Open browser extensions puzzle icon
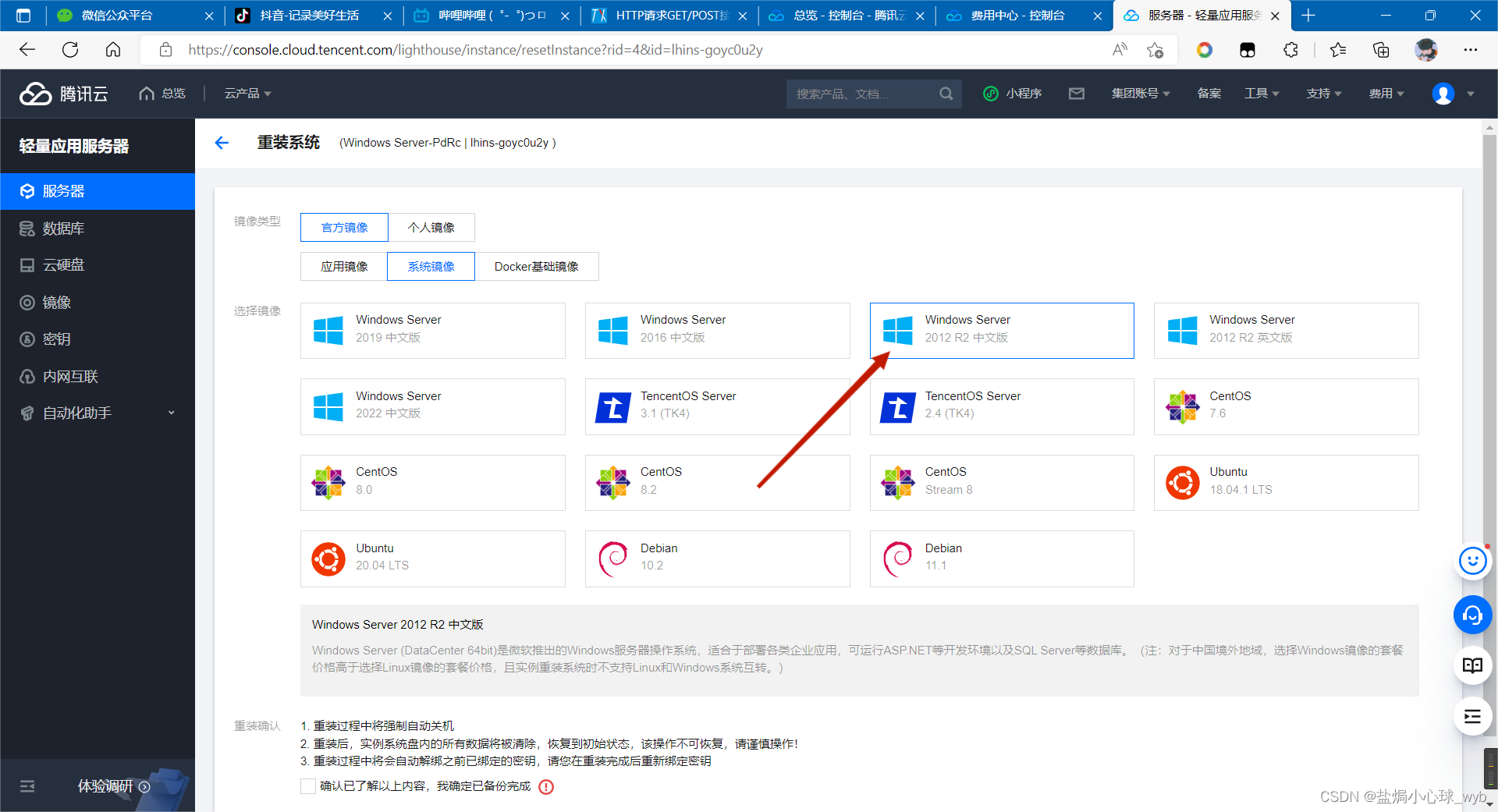Image resolution: width=1498 pixels, height=812 pixels. [x=1290, y=50]
